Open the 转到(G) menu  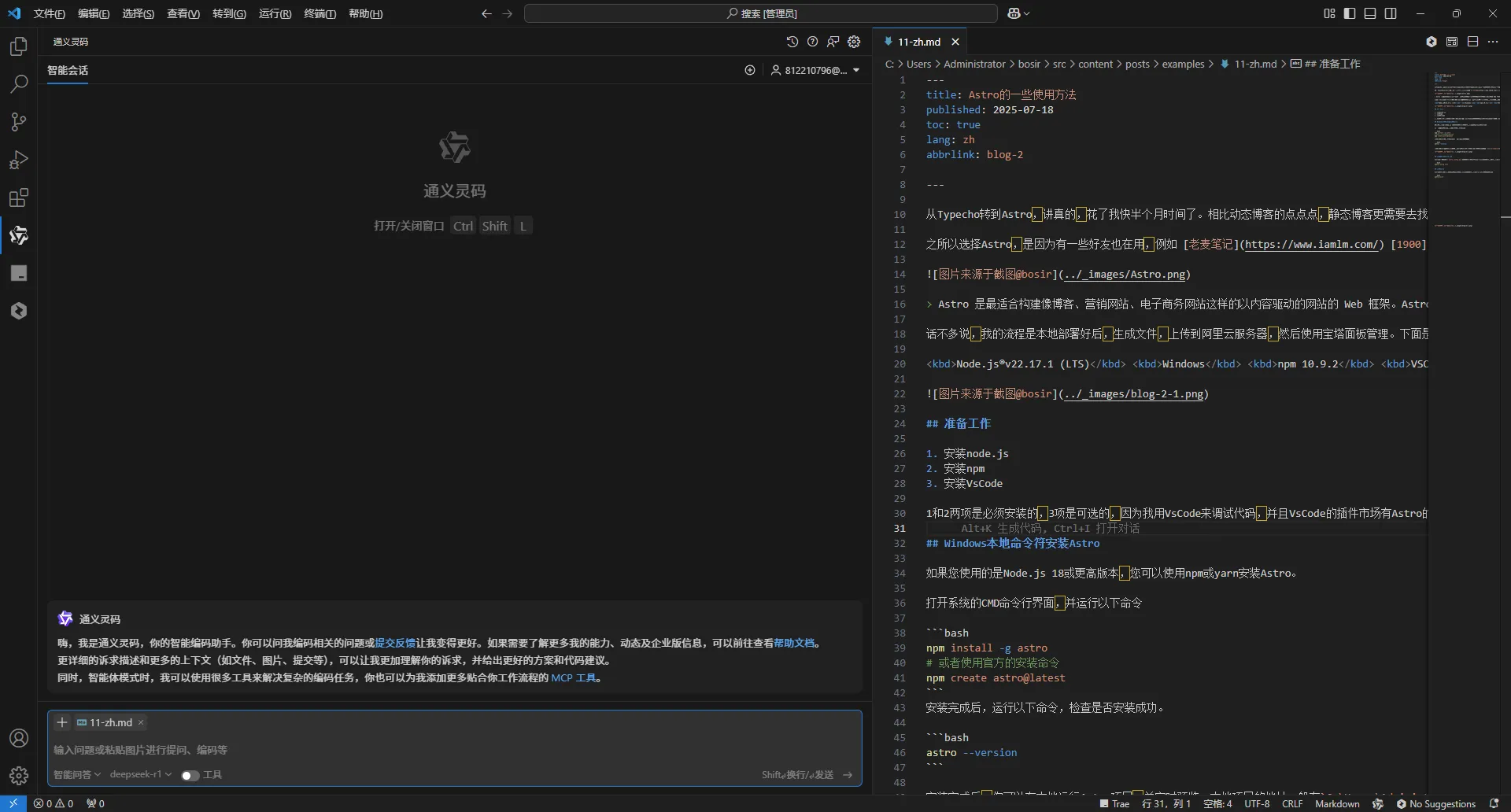229,13
